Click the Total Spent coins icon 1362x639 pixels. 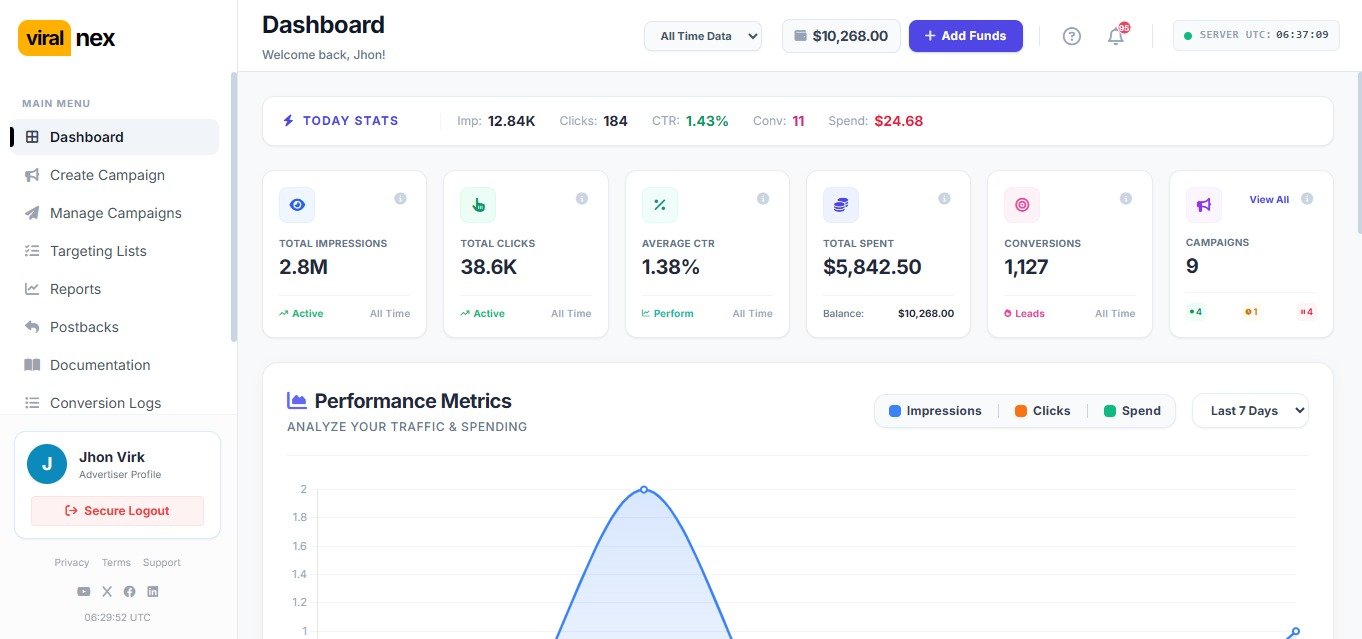[x=841, y=205]
